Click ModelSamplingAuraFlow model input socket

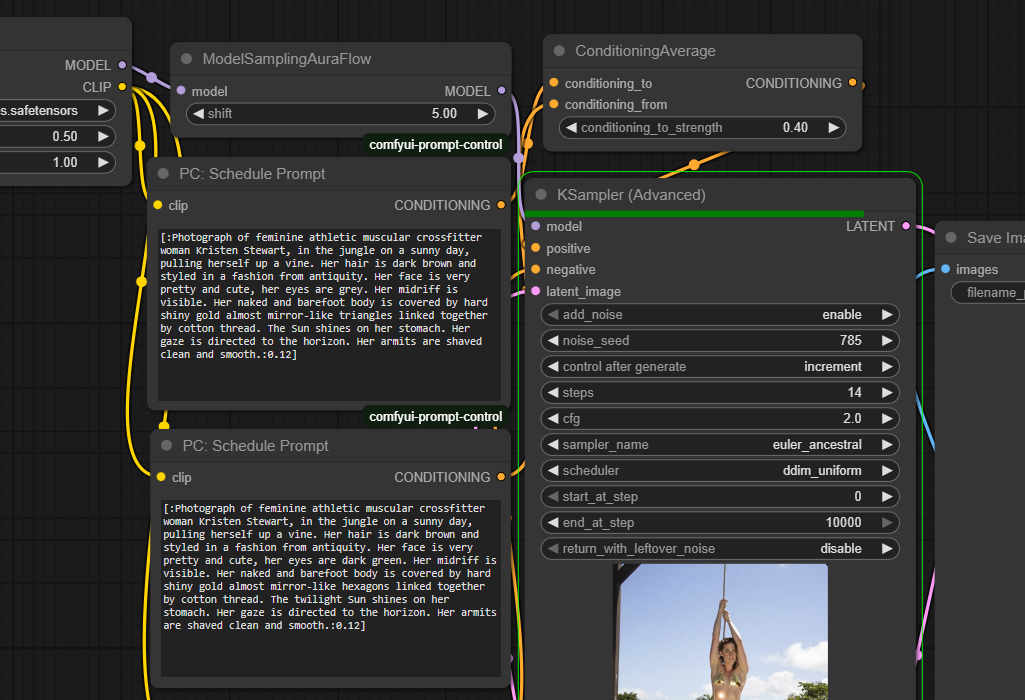181,91
